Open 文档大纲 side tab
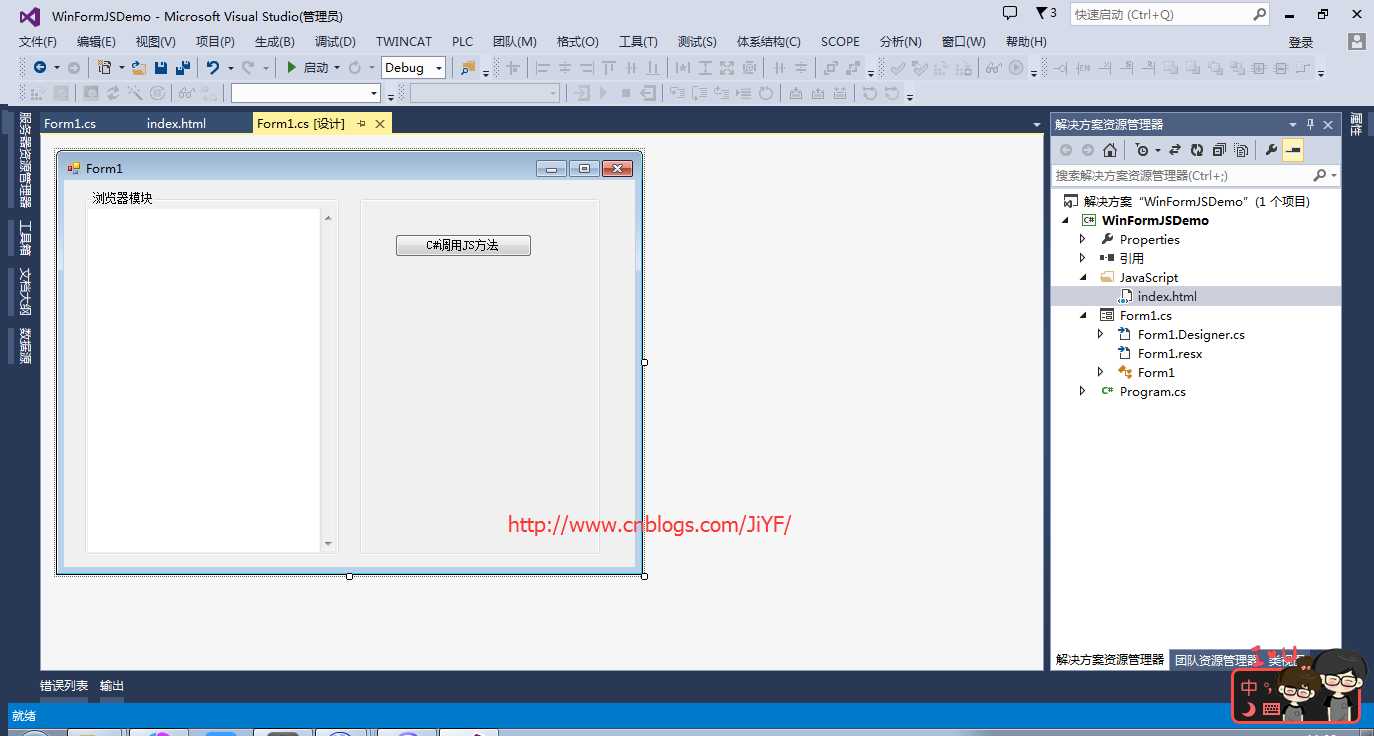Image resolution: width=1374 pixels, height=736 pixels. tap(25, 292)
